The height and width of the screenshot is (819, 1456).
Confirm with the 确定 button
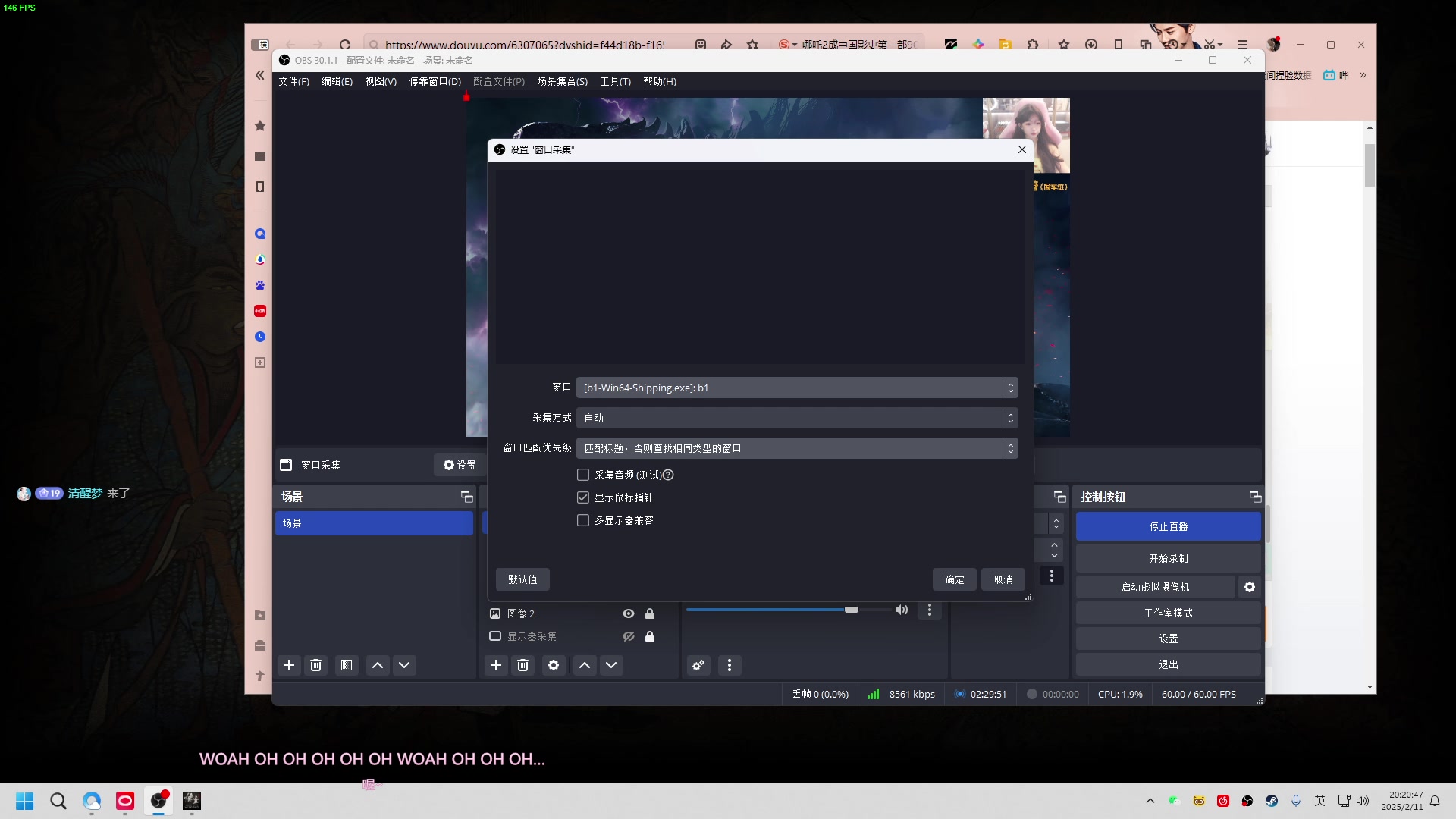tap(955, 579)
